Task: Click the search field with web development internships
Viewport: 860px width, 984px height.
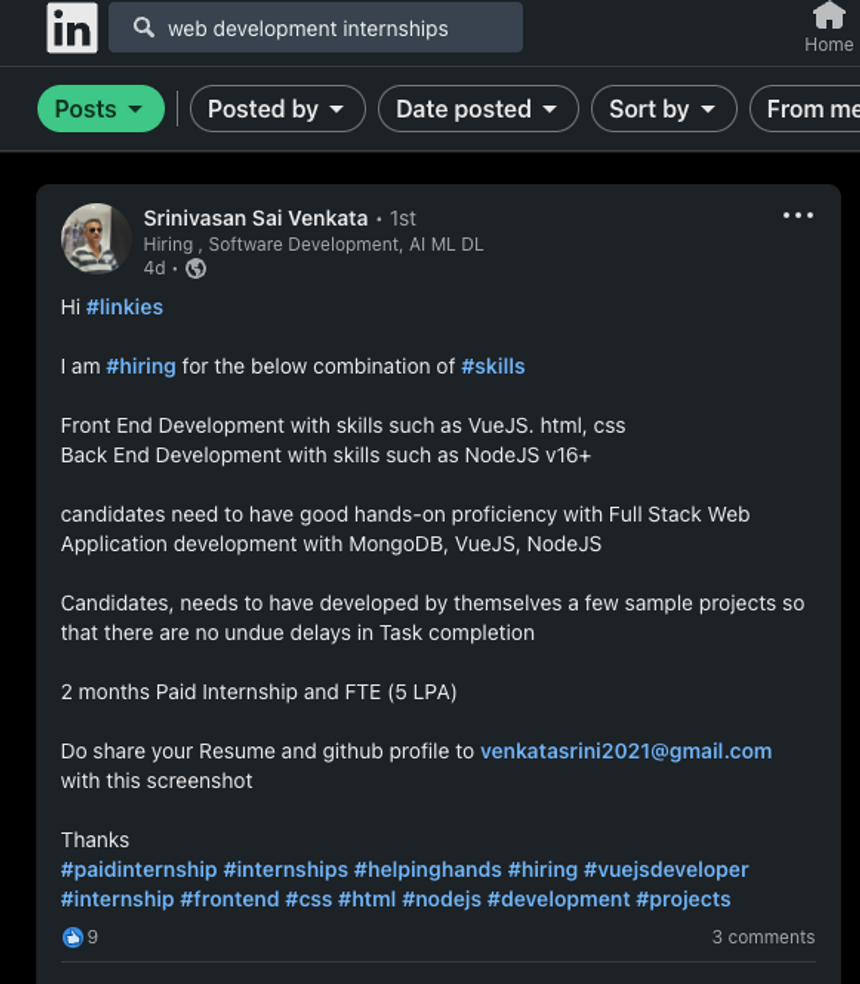Action: click(x=316, y=28)
